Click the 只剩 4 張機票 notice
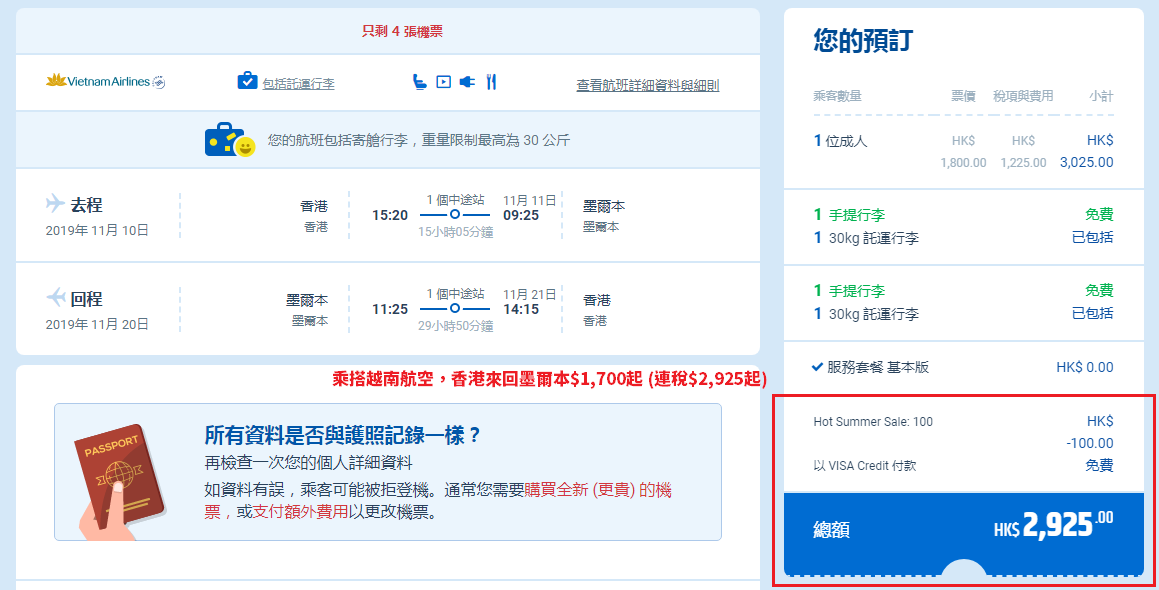1159x590 pixels. click(402, 31)
